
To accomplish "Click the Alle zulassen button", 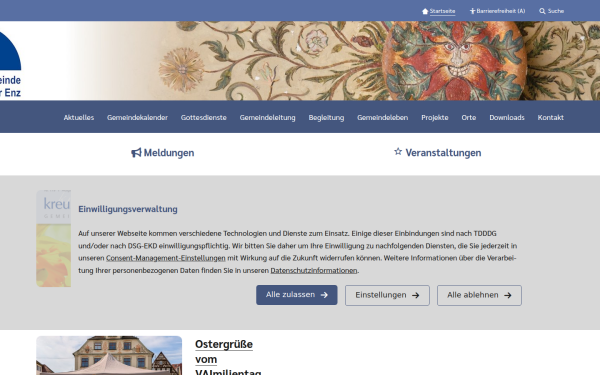I will coord(297,295).
